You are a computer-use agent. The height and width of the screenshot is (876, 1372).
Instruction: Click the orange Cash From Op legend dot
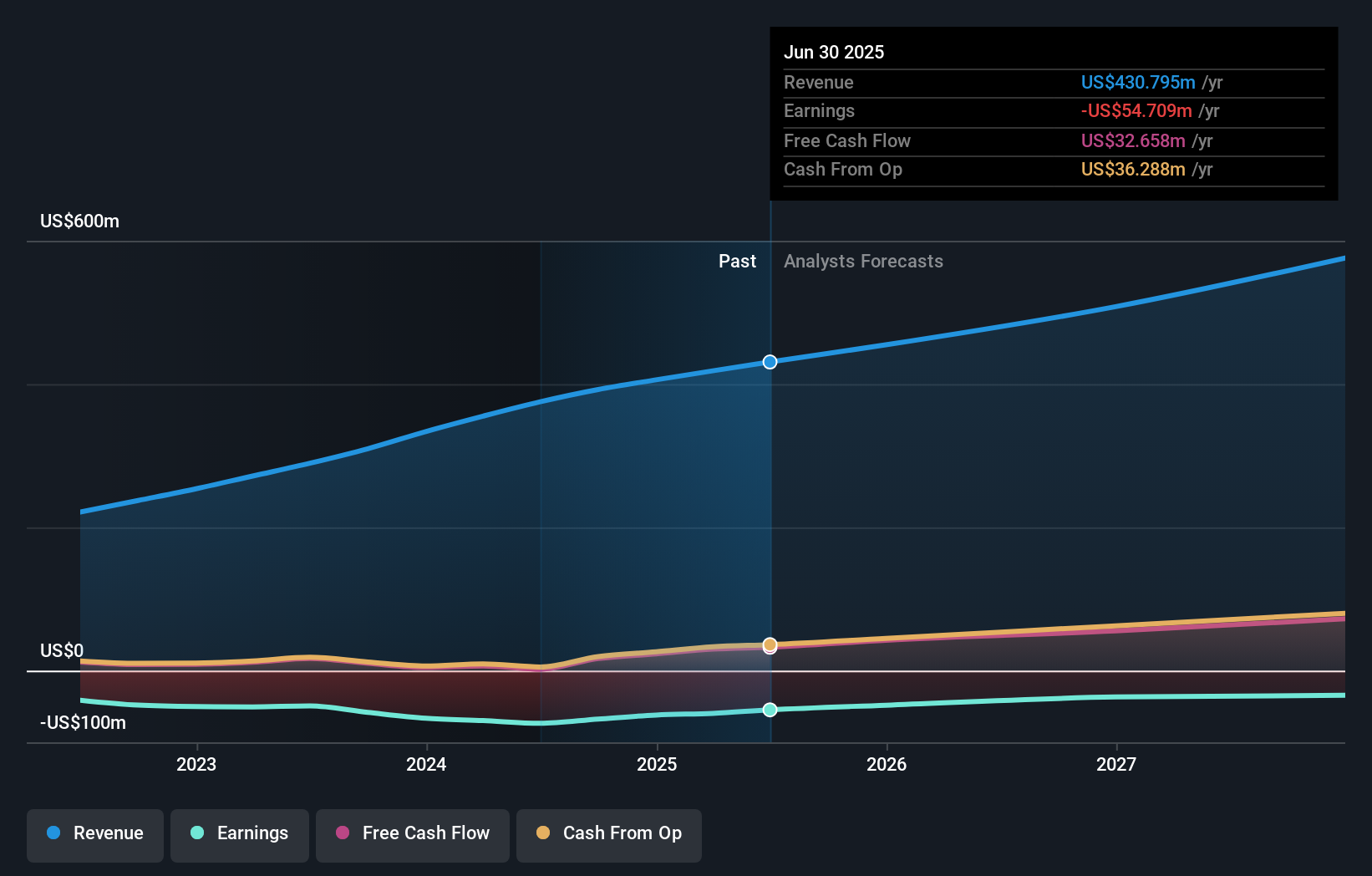pyautogui.click(x=543, y=833)
